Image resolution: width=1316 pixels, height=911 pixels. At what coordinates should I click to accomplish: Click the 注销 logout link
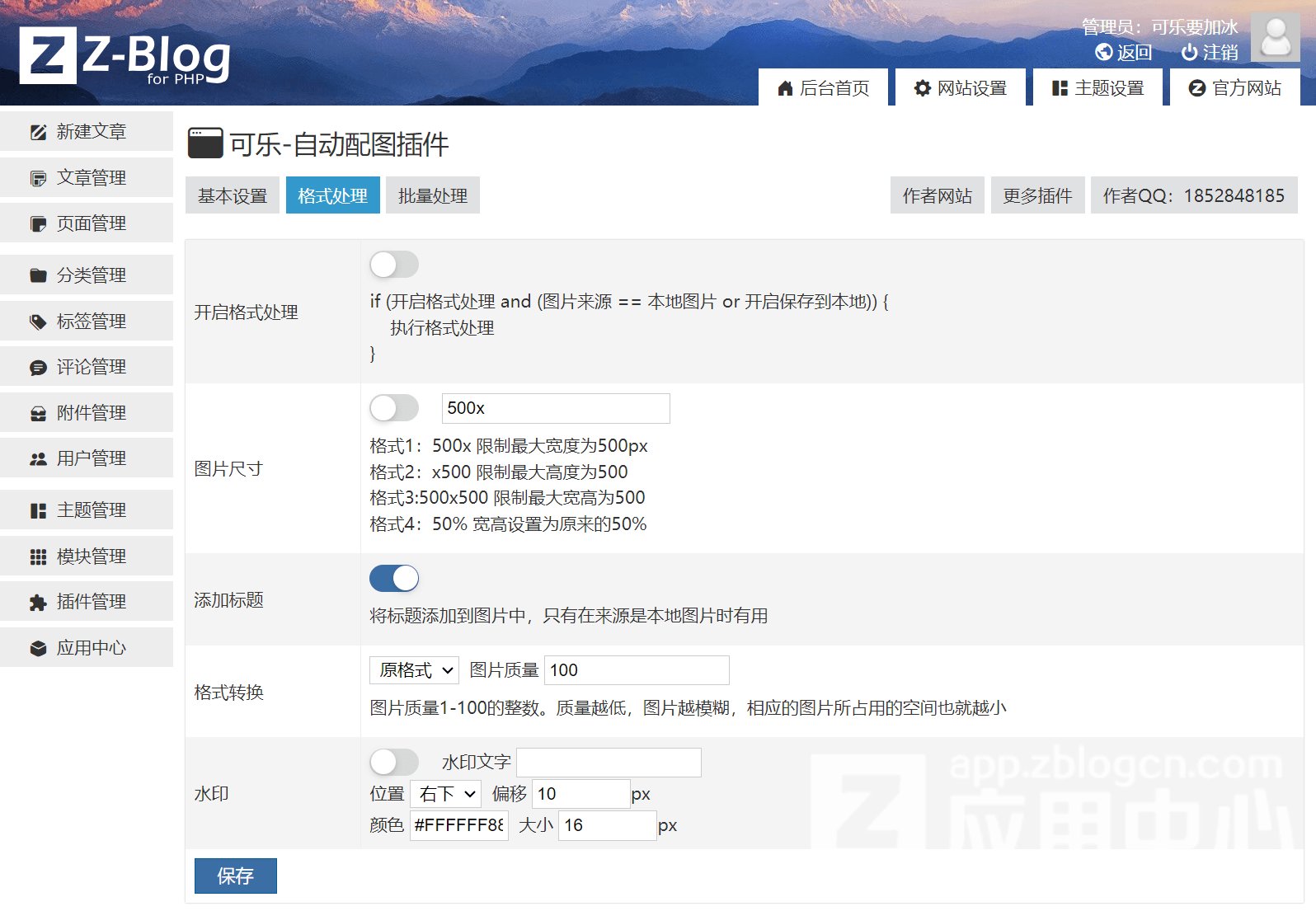pos(1210,52)
